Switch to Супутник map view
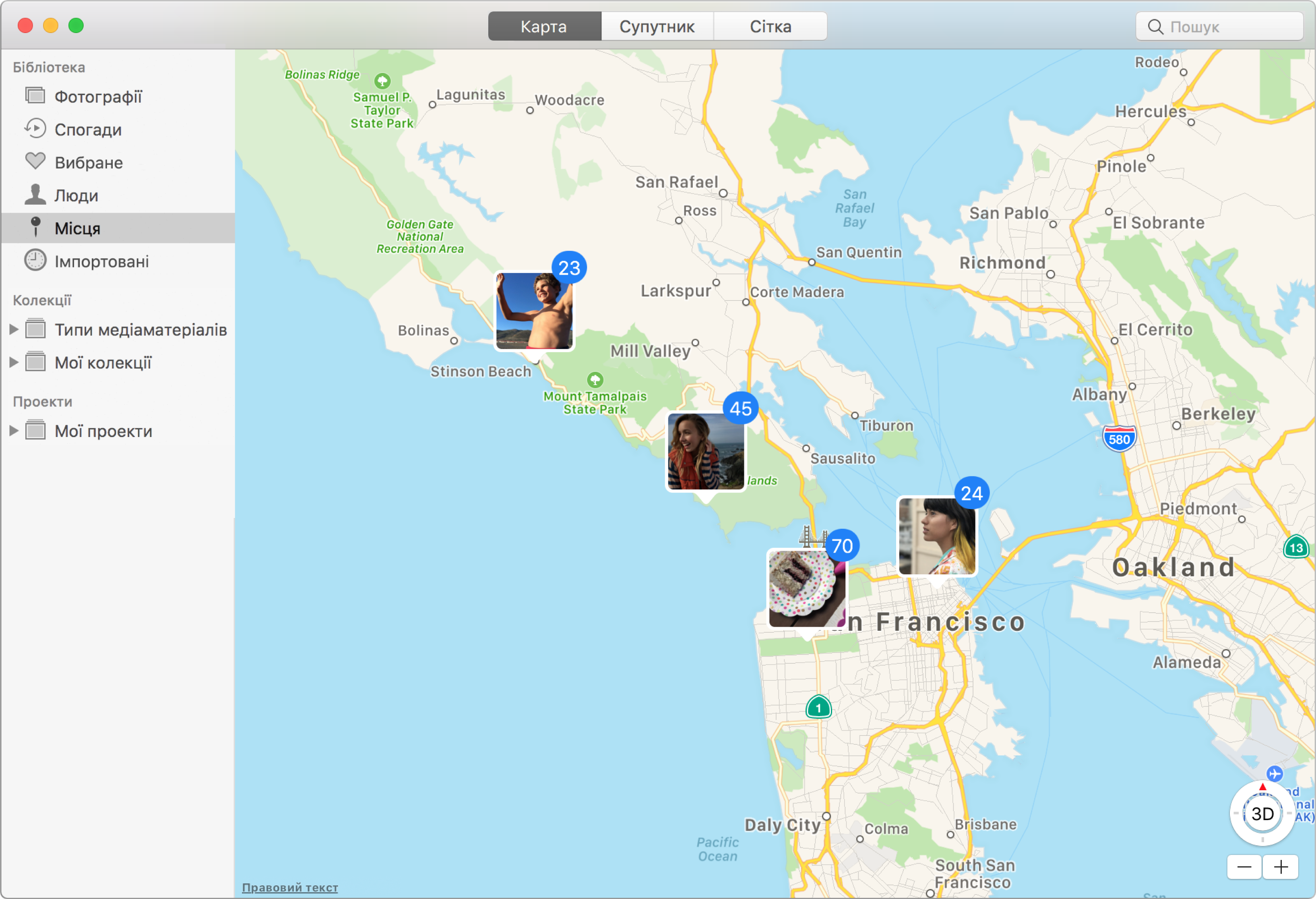 (657, 26)
